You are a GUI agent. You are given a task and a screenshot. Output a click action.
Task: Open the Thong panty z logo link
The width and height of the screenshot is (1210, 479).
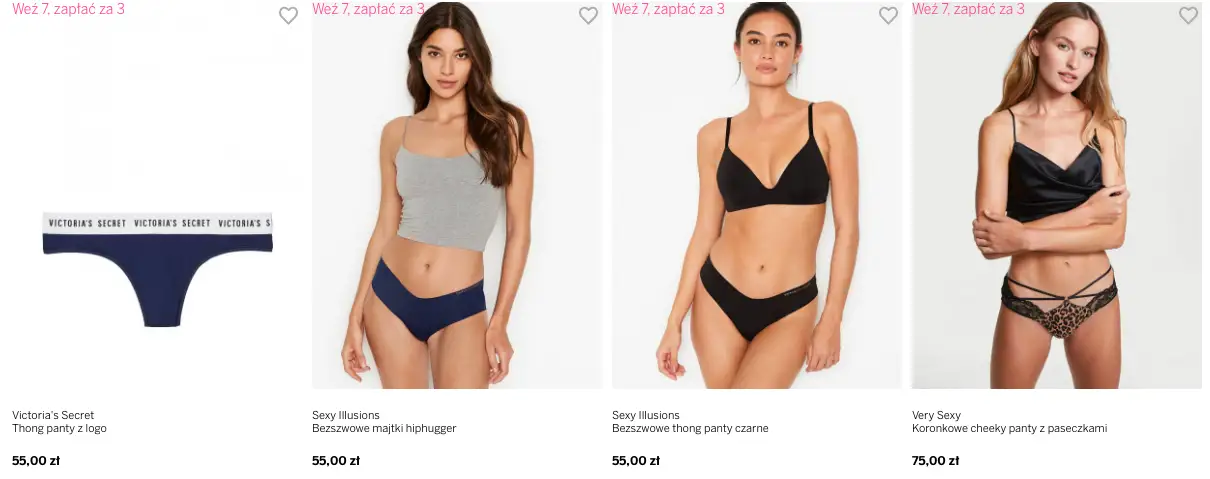(x=59, y=429)
